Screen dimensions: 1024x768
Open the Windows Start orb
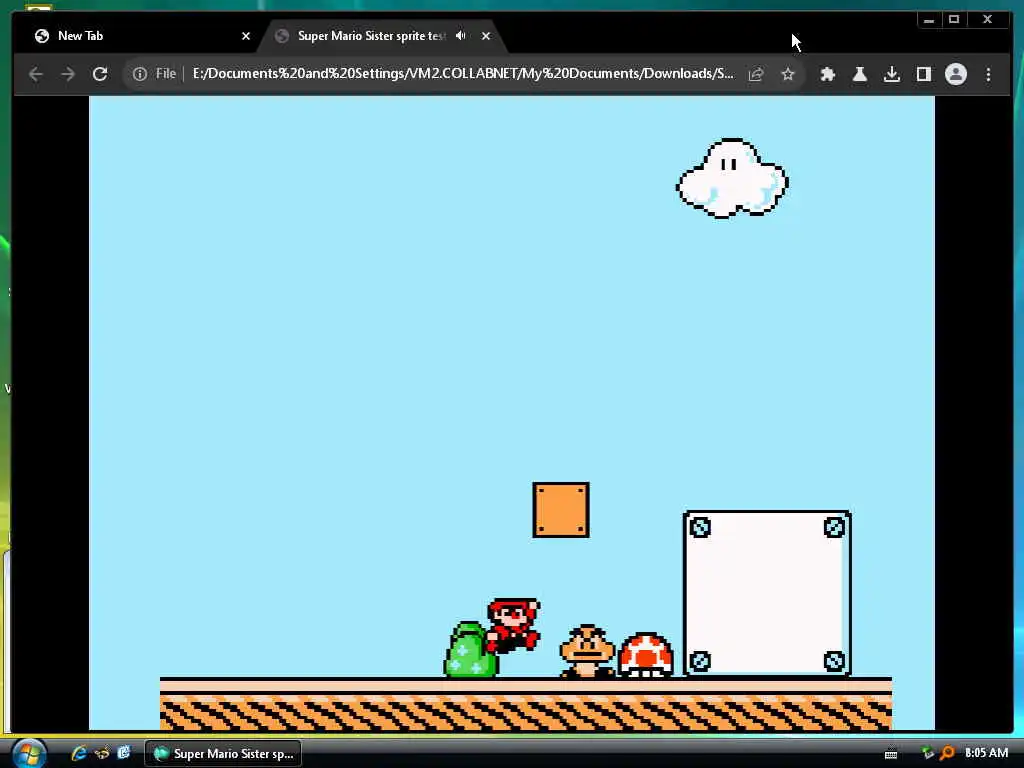click(x=29, y=753)
